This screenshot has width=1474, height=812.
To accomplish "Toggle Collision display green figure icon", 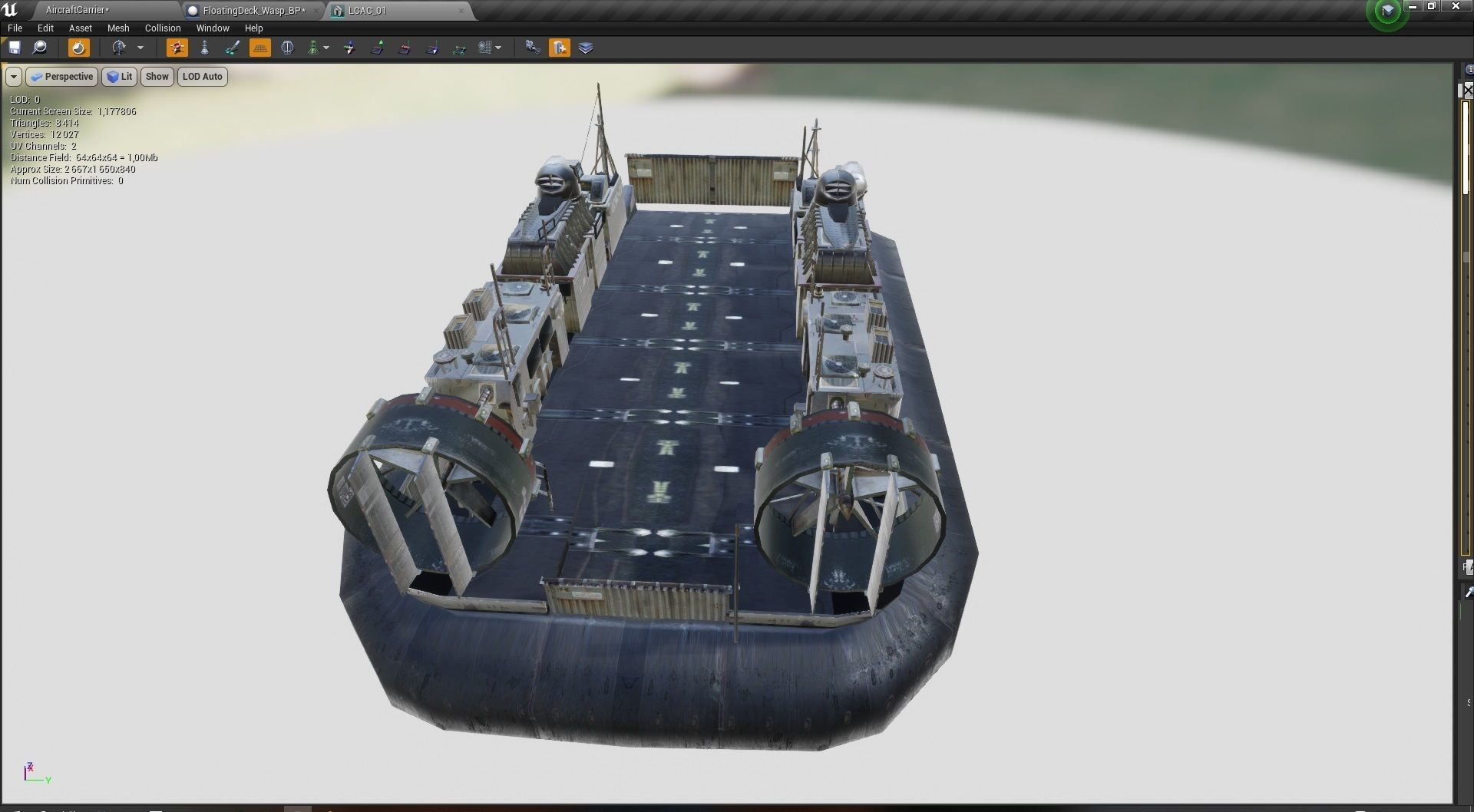I will (313, 48).
